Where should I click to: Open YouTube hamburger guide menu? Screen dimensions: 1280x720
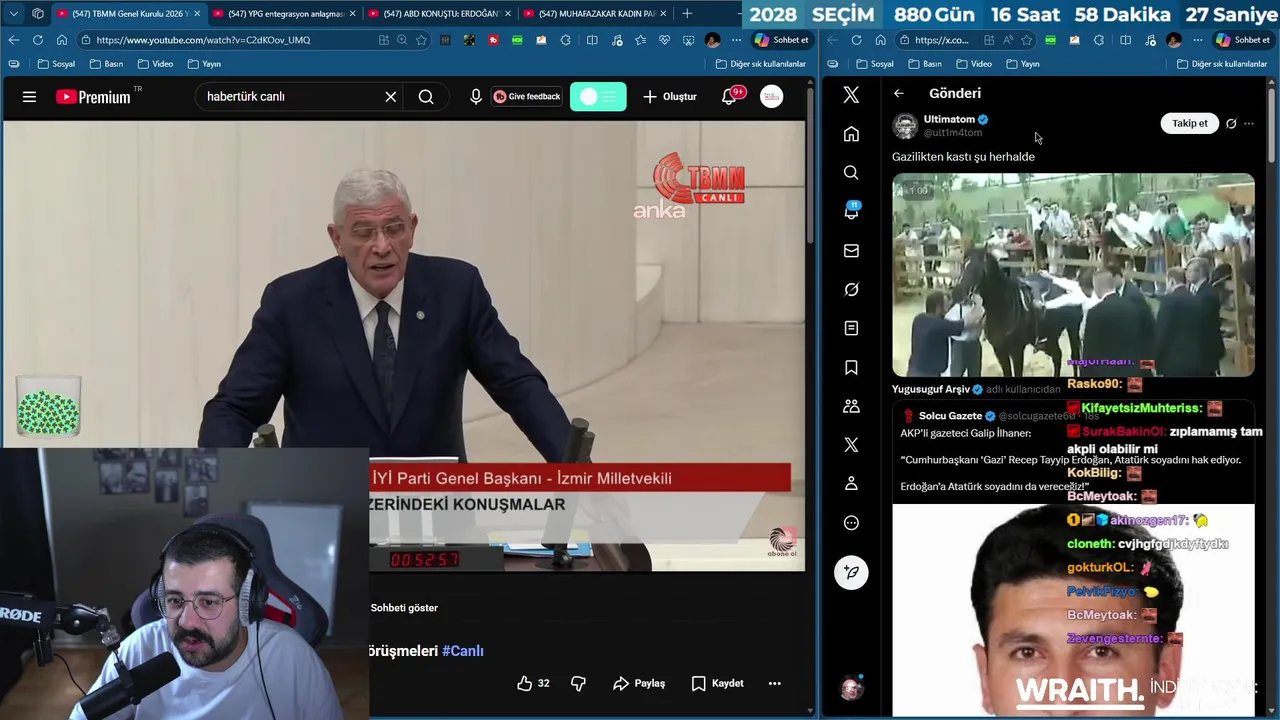tap(29, 97)
